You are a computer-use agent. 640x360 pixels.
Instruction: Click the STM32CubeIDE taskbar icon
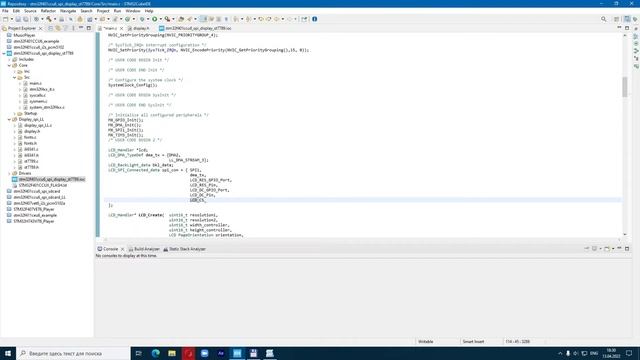[237, 353]
